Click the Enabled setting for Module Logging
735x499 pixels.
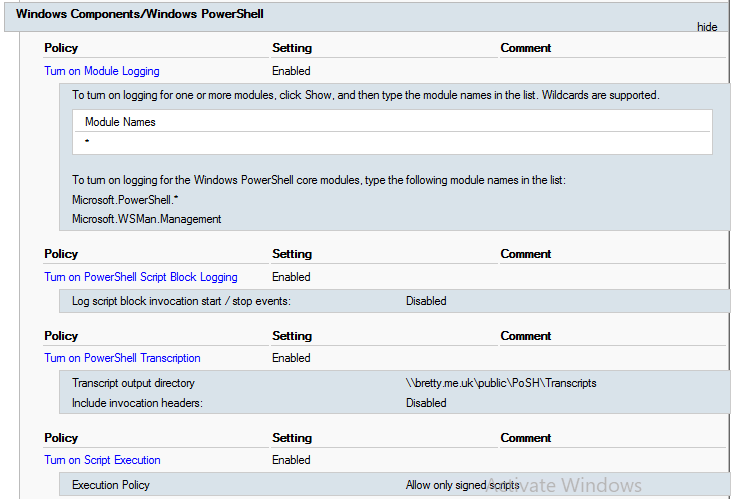click(291, 71)
